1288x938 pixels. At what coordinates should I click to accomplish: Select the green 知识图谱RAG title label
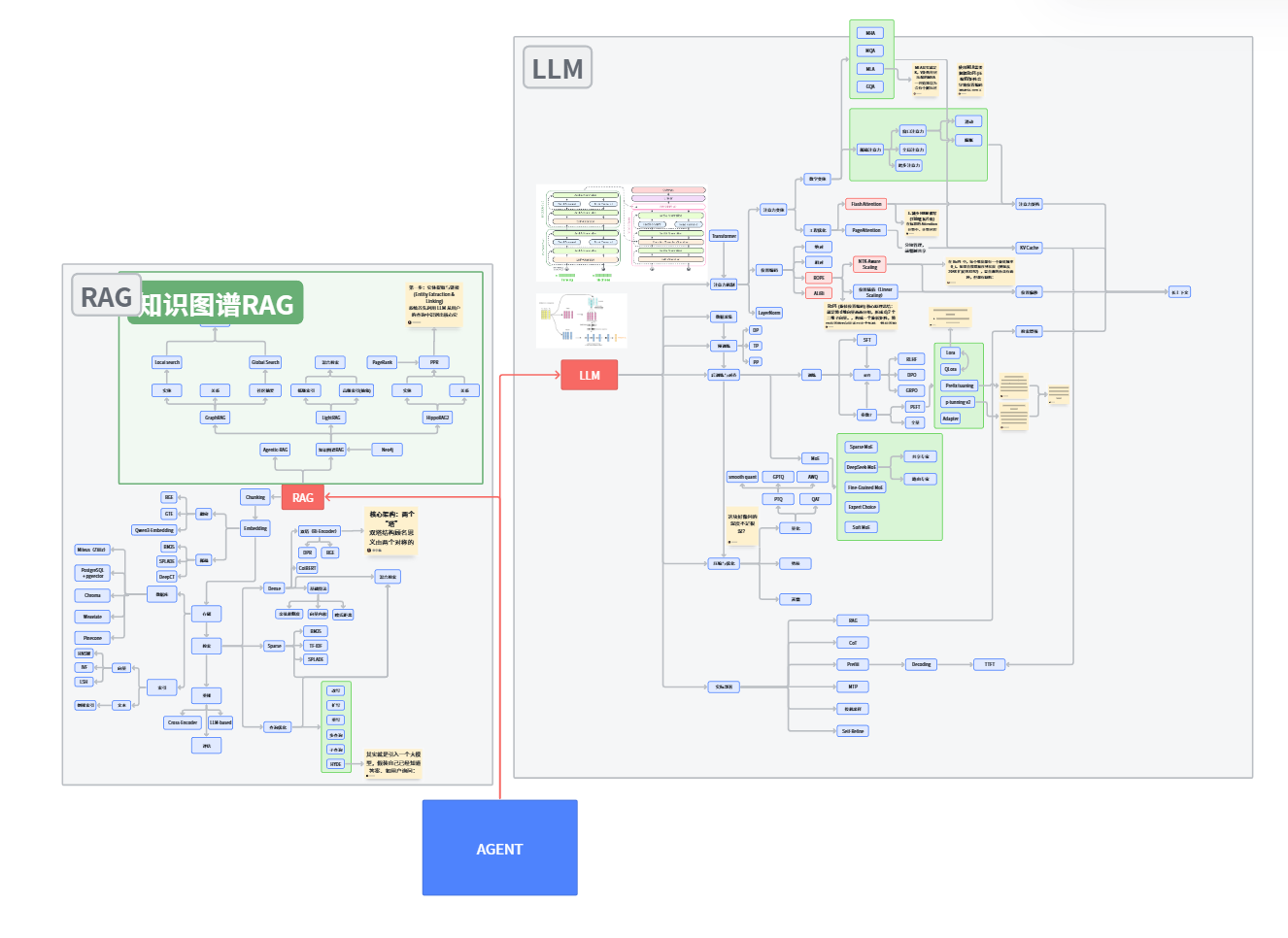click(216, 304)
